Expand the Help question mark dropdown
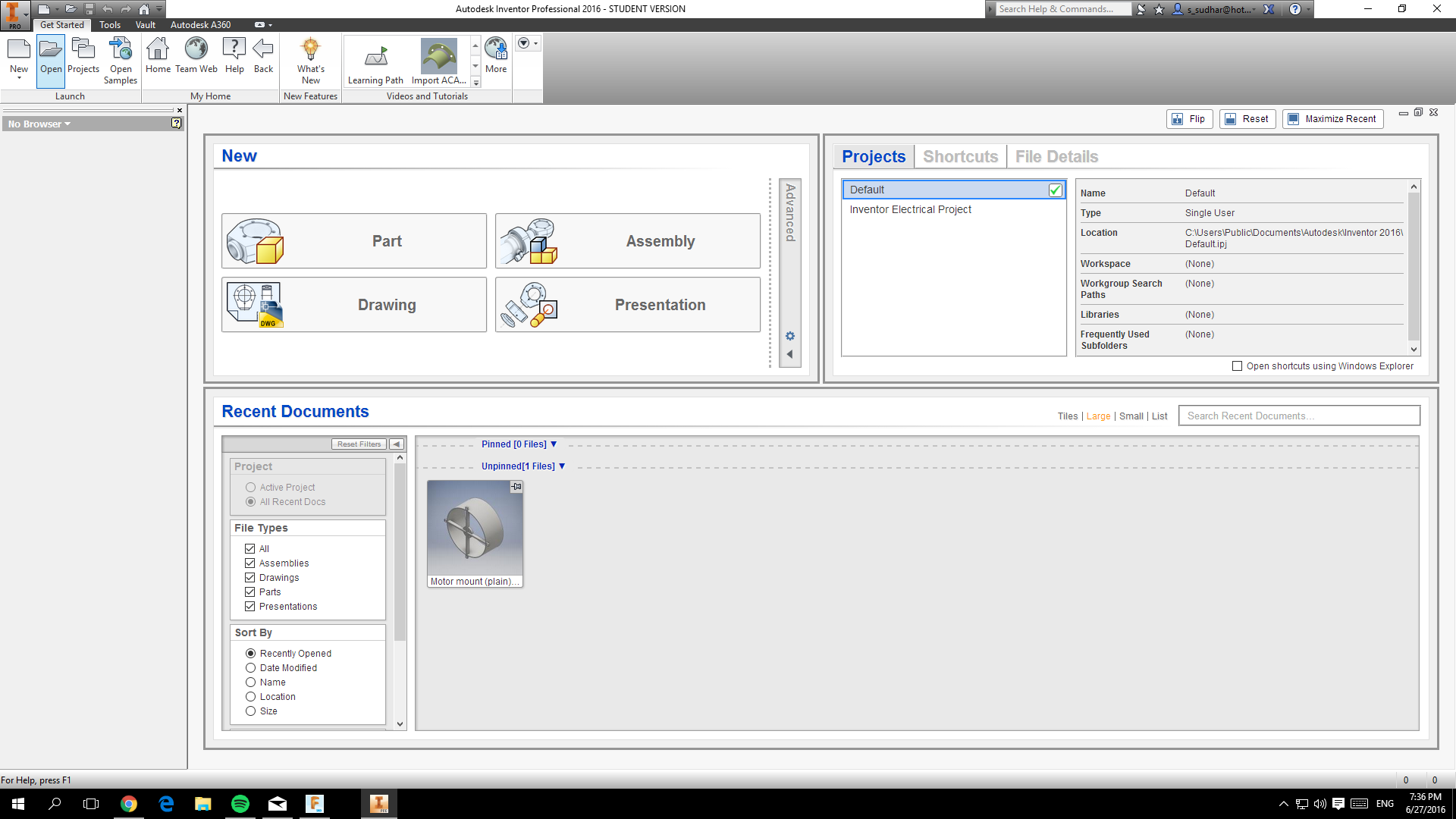The height and width of the screenshot is (819, 1456). click(x=1309, y=9)
